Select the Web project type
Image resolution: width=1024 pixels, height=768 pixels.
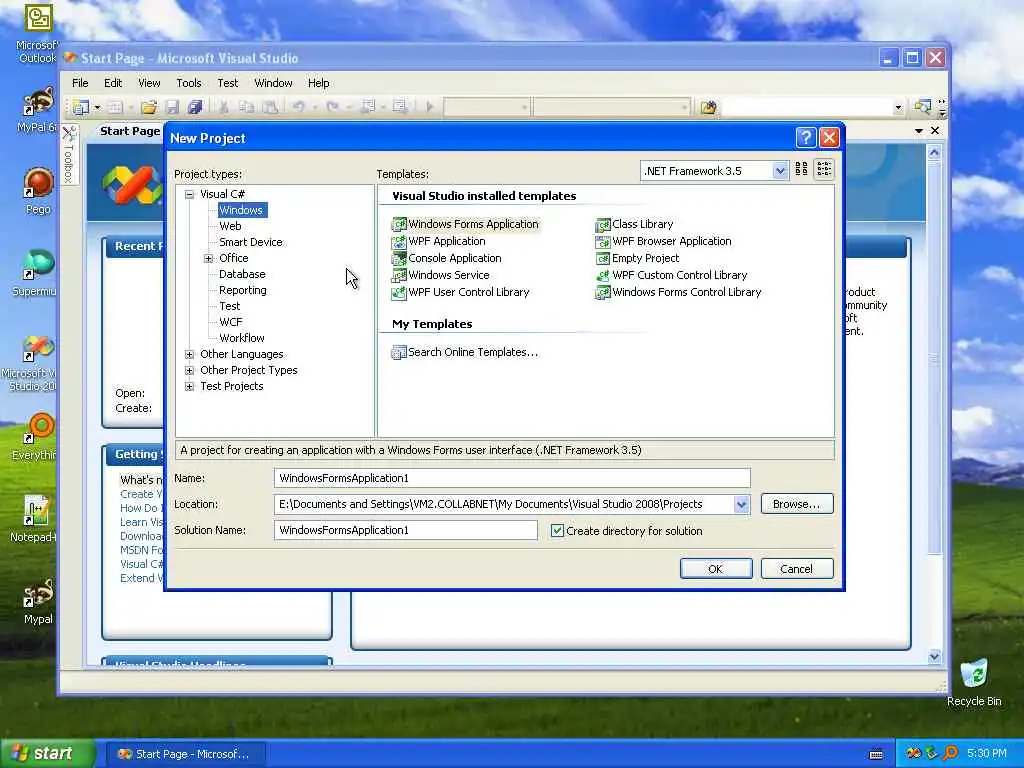pos(230,226)
